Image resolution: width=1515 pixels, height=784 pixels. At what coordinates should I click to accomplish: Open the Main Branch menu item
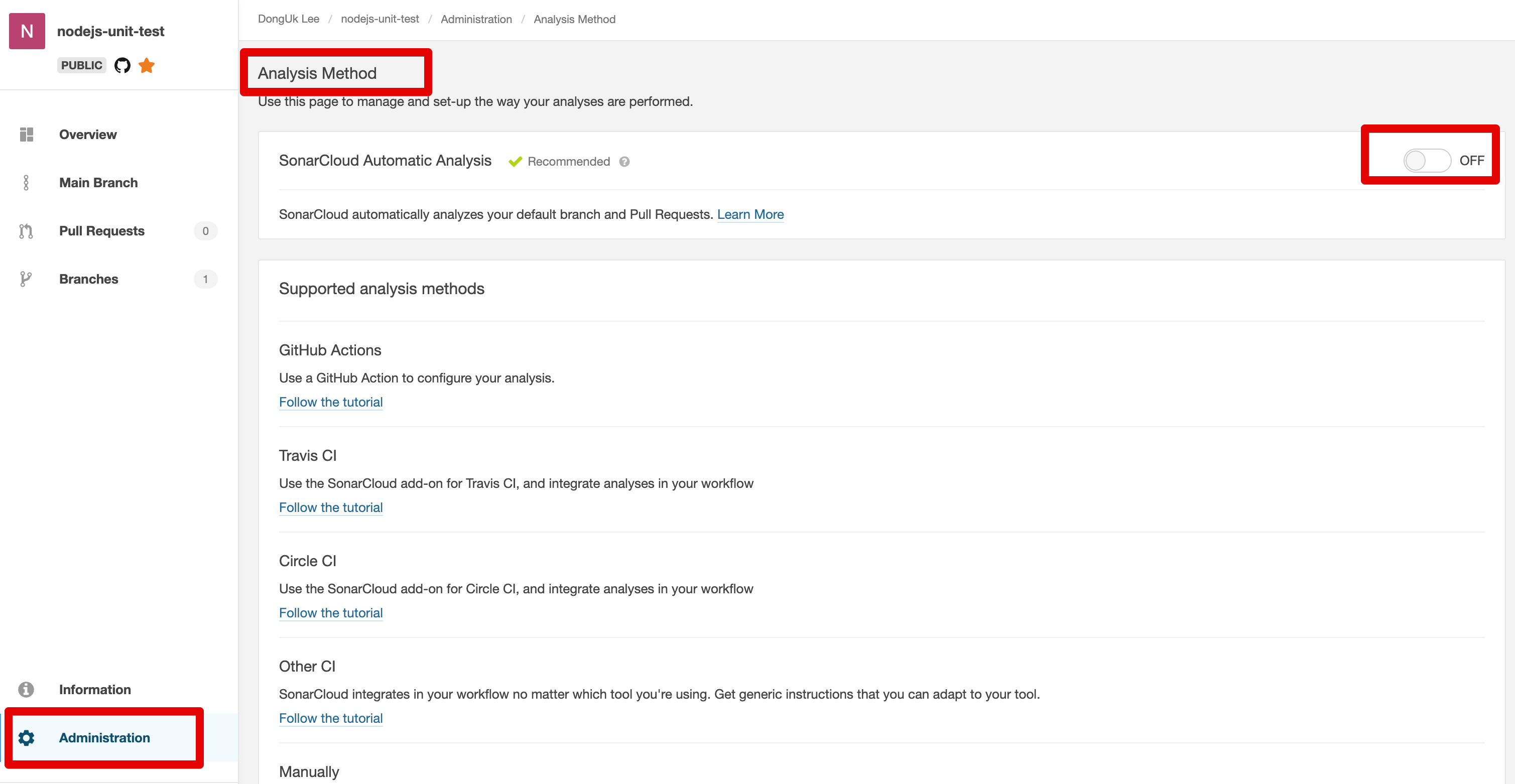[98, 183]
